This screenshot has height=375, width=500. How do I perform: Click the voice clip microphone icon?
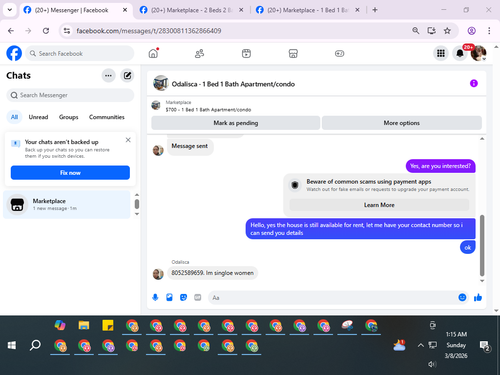(155, 297)
